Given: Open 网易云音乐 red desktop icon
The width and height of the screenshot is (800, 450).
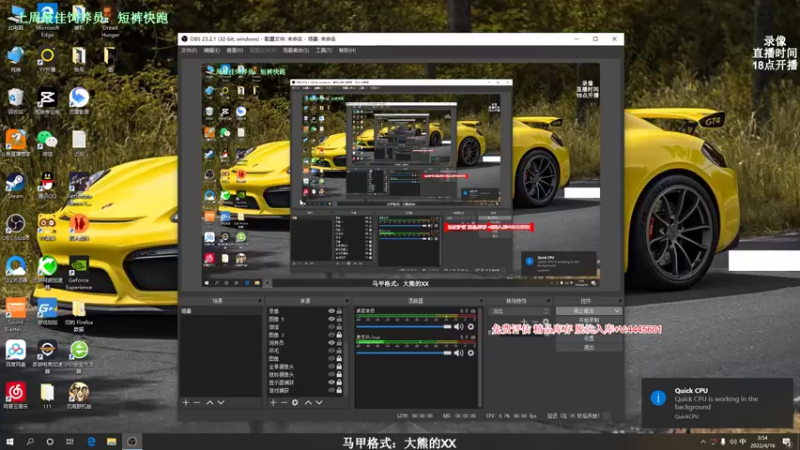Looking at the screenshot, I should click(x=16, y=395).
